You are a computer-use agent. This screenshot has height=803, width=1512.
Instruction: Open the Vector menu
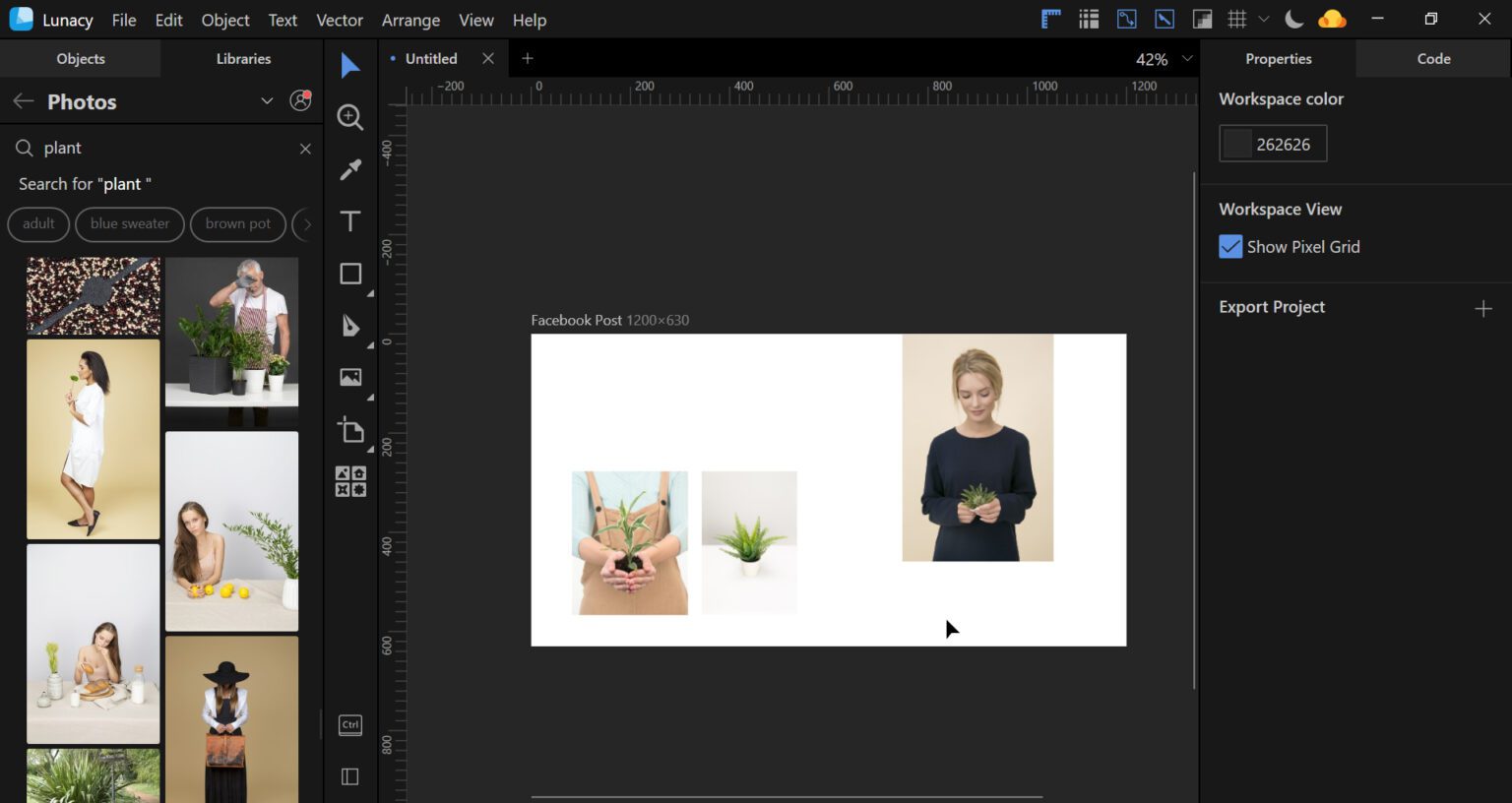(340, 20)
